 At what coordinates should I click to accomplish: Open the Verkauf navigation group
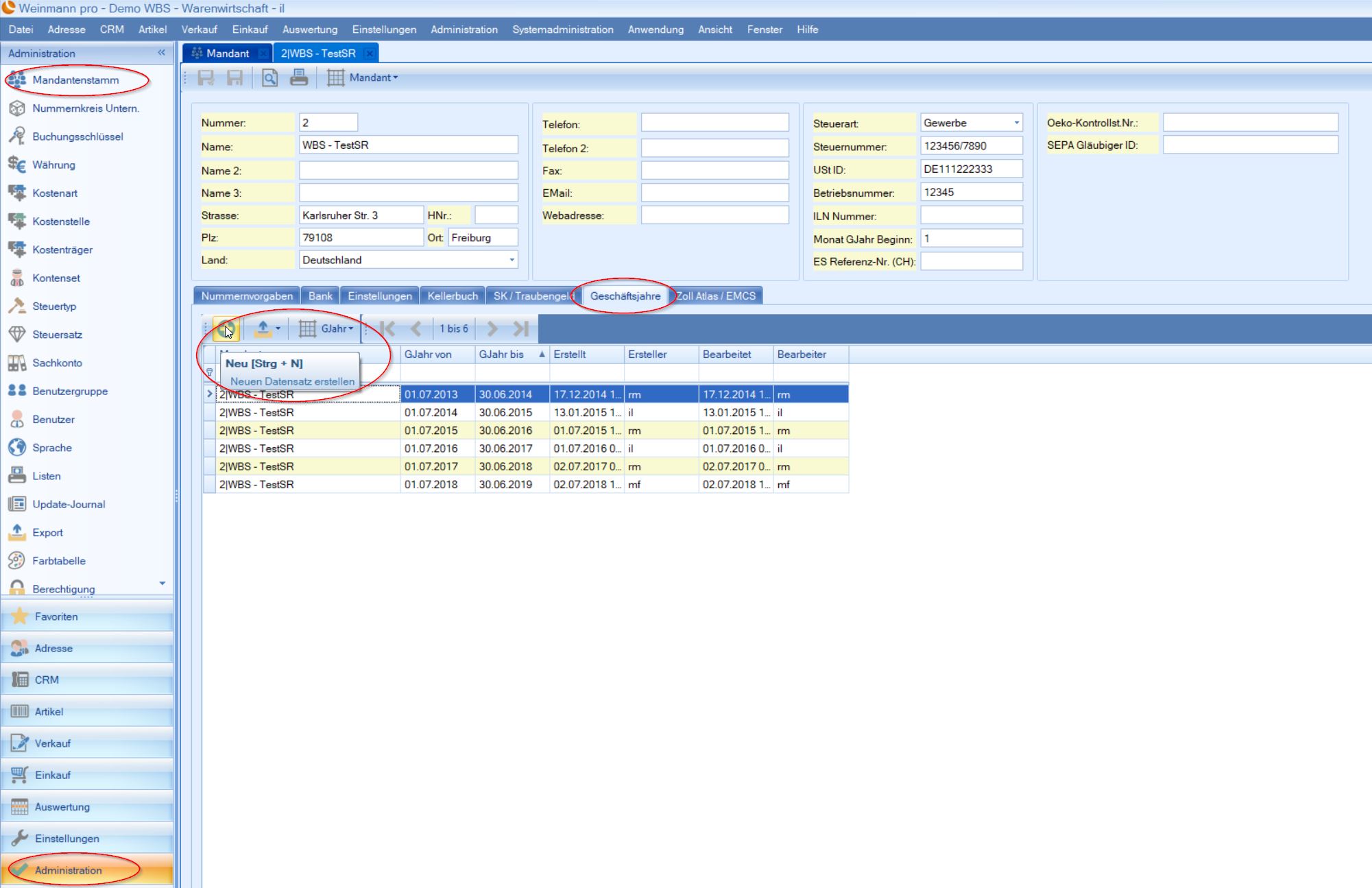pyautogui.click(x=86, y=743)
